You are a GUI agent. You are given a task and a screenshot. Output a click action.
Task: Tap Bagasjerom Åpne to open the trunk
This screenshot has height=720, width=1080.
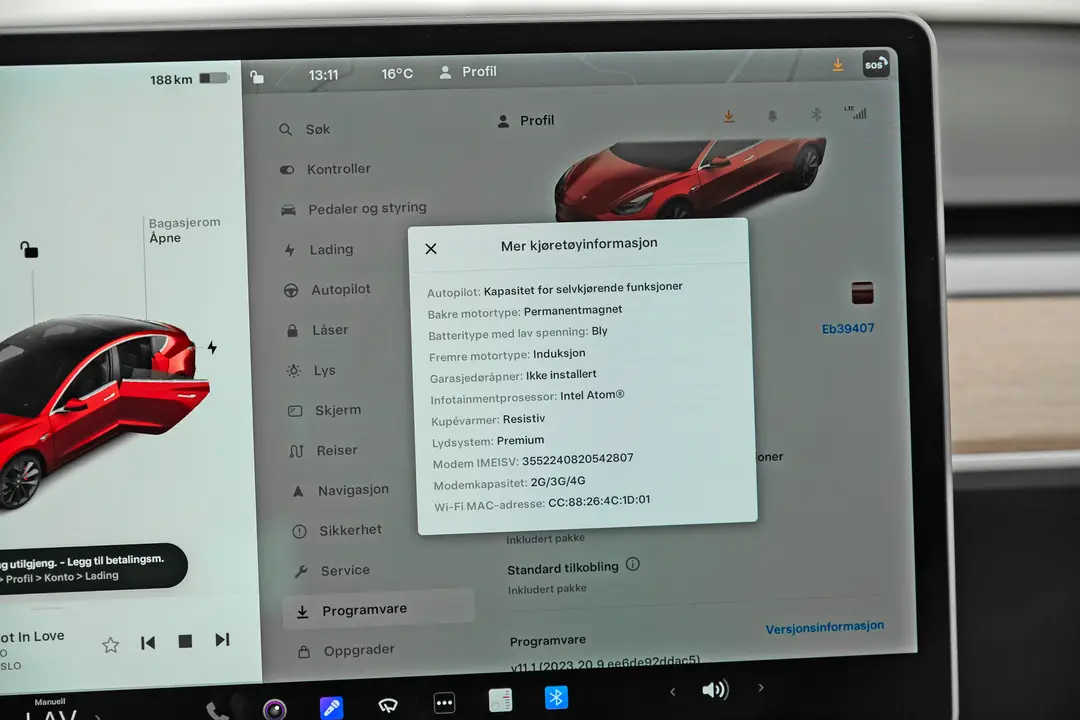pyautogui.click(x=184, y=230)
